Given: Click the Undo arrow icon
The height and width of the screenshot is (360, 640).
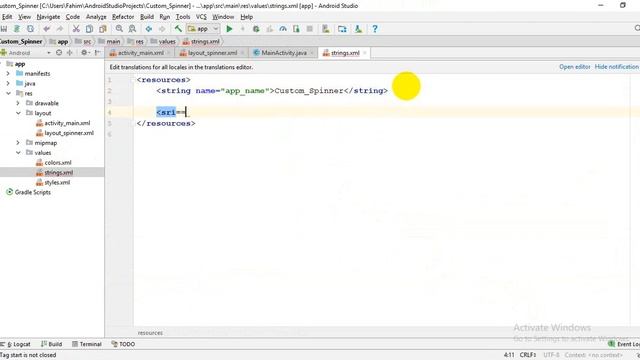Looking at the screenshot, I should click(47, 29).
